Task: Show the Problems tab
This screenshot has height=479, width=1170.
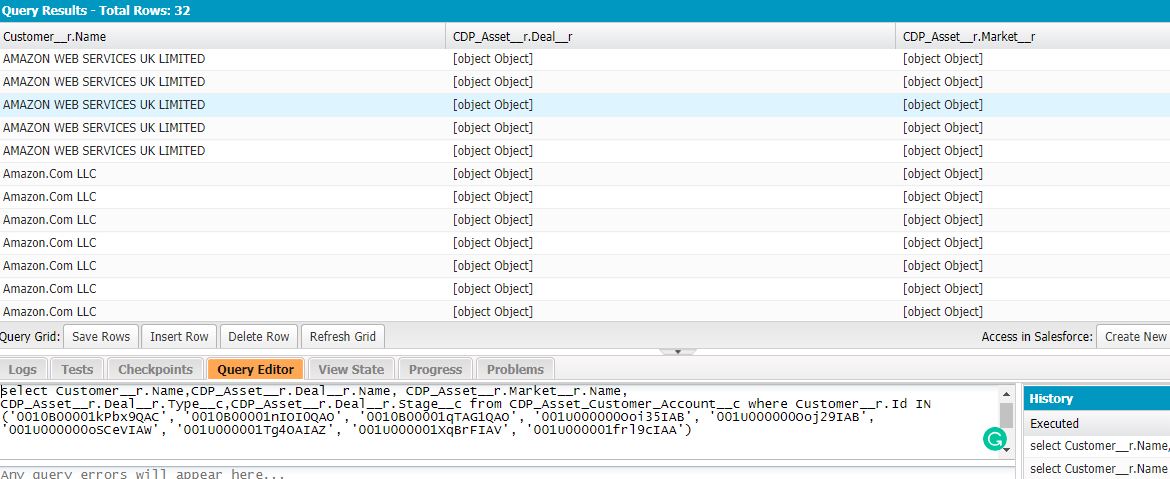Action: (515, 369)
